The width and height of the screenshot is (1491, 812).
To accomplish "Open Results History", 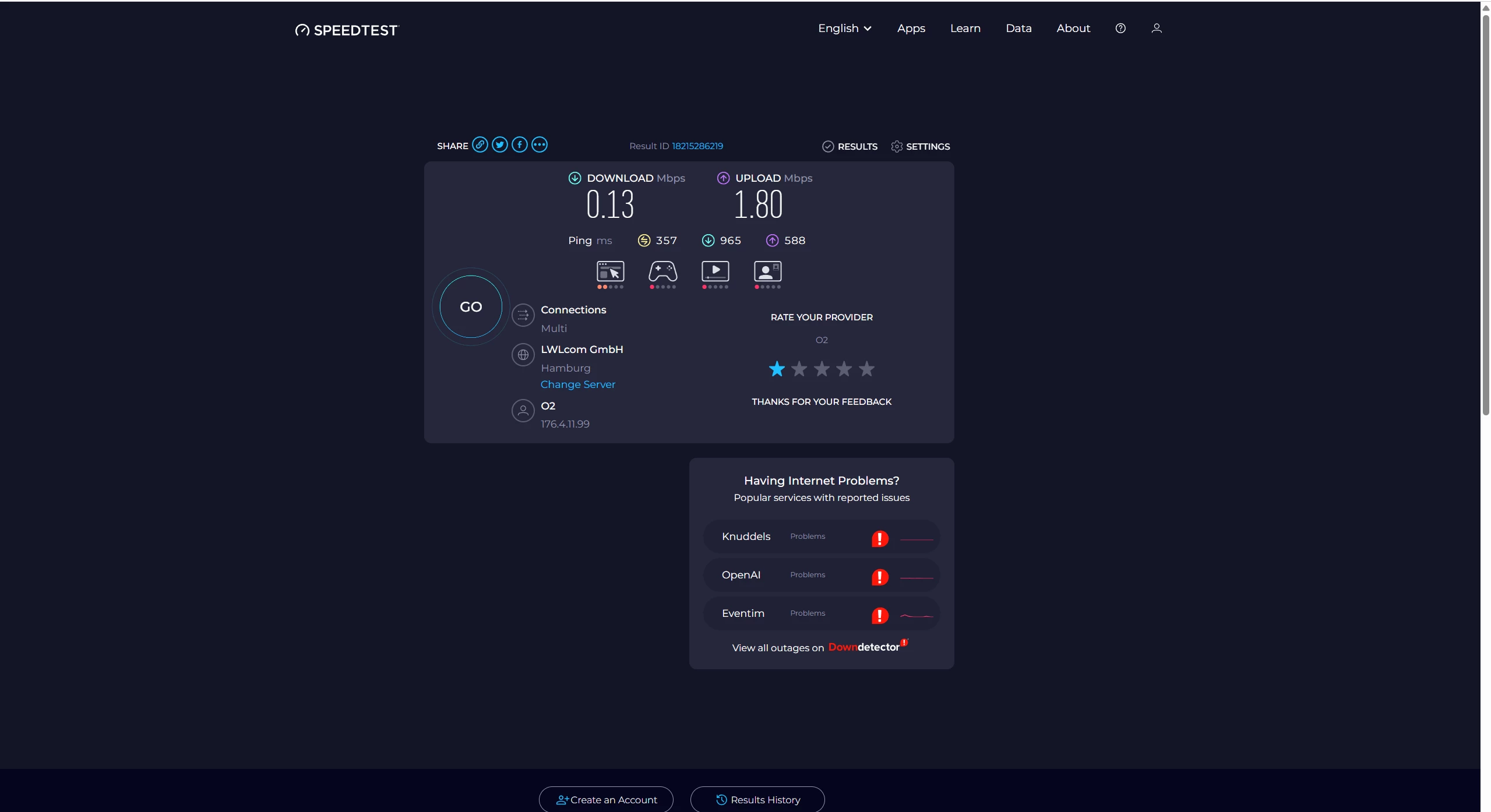I will point(757,799).
